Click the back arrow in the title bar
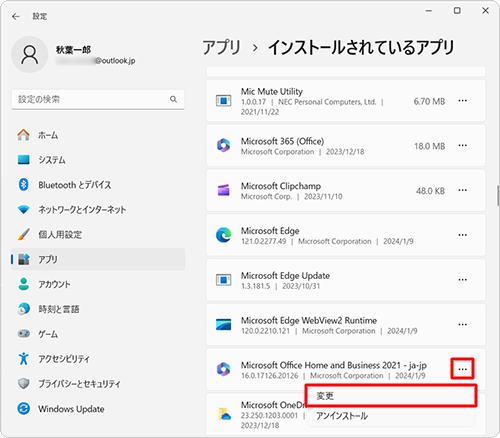The width and height of the screenshot is (500, 438). pos(16,16)
